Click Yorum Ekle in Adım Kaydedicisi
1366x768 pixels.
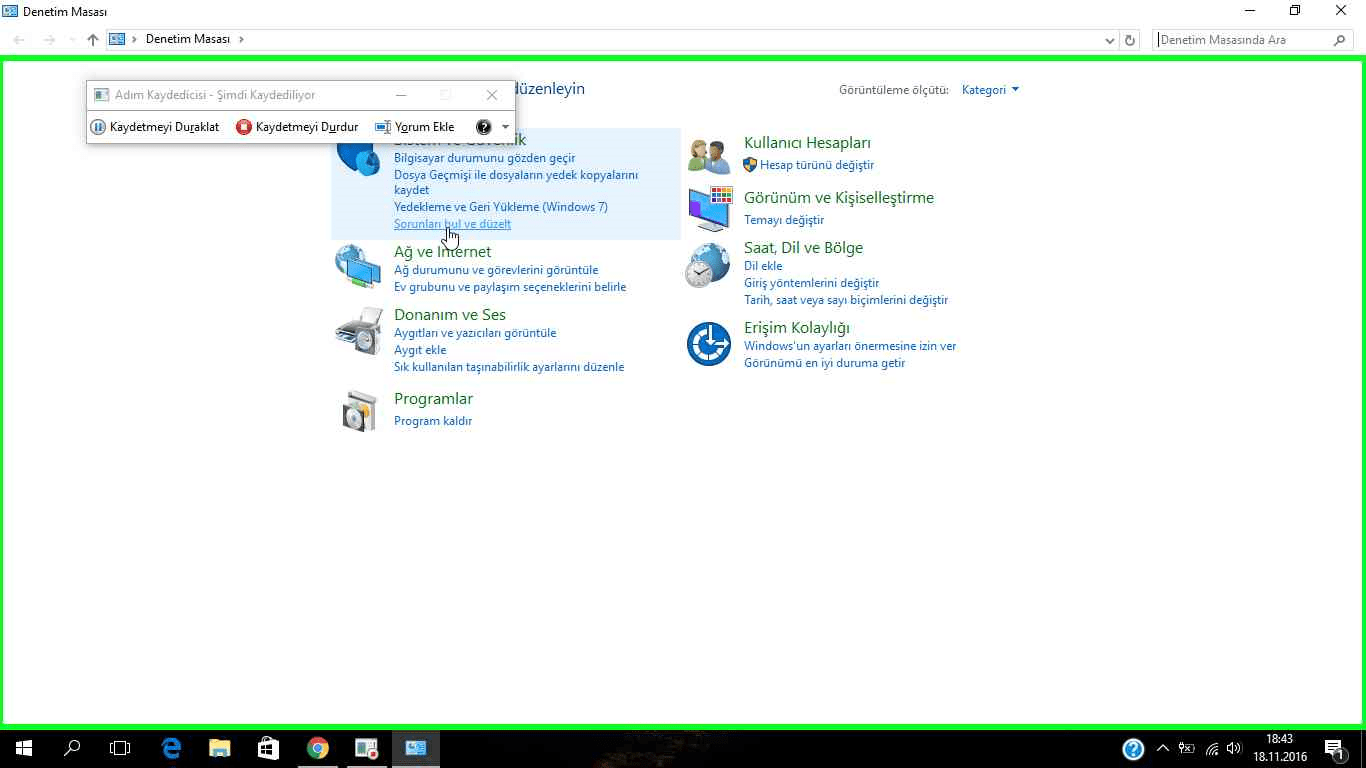tap(415, 127)
